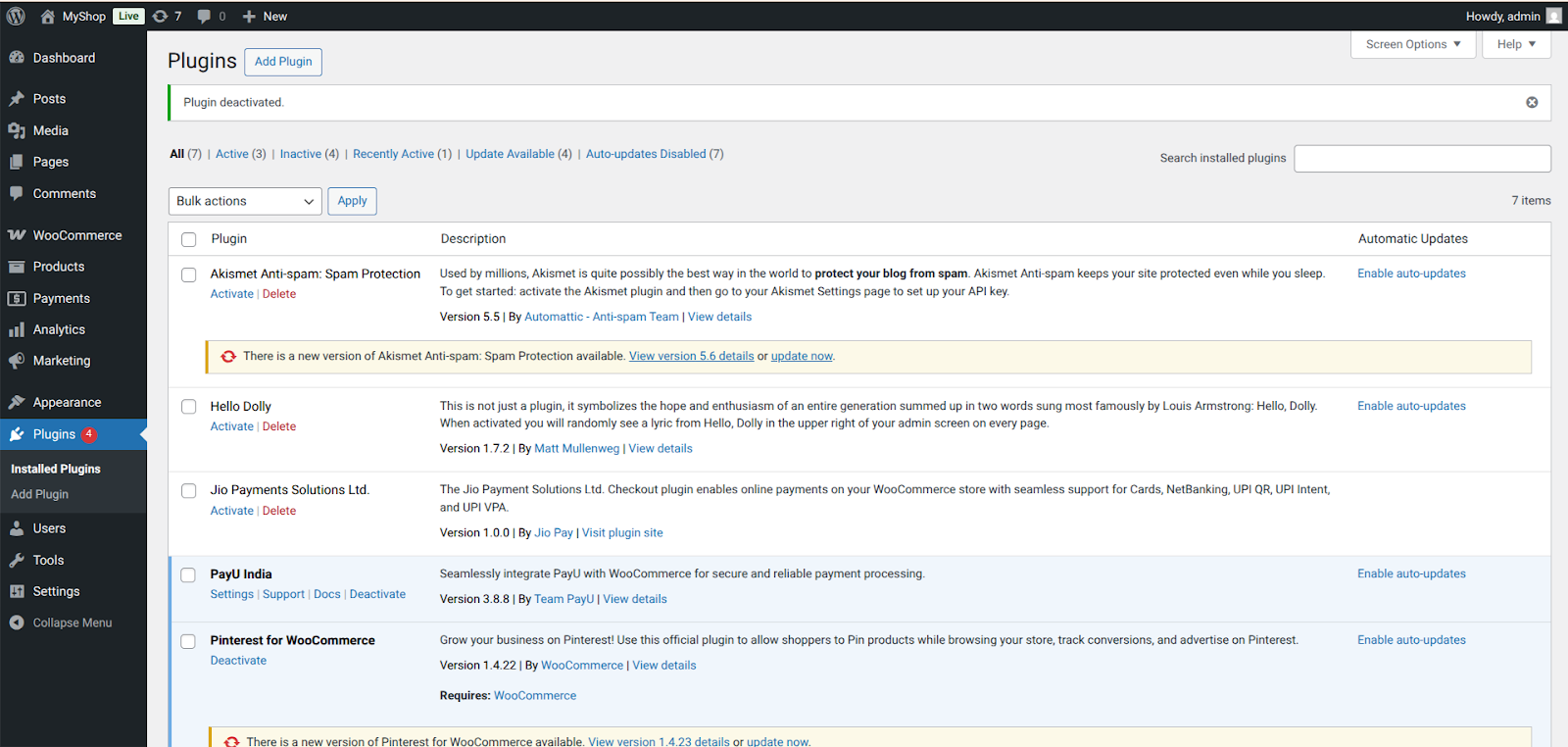Delete the Hello Dolly plugin
Viewport: 1568px width, 747px height.
coord(279,426)
